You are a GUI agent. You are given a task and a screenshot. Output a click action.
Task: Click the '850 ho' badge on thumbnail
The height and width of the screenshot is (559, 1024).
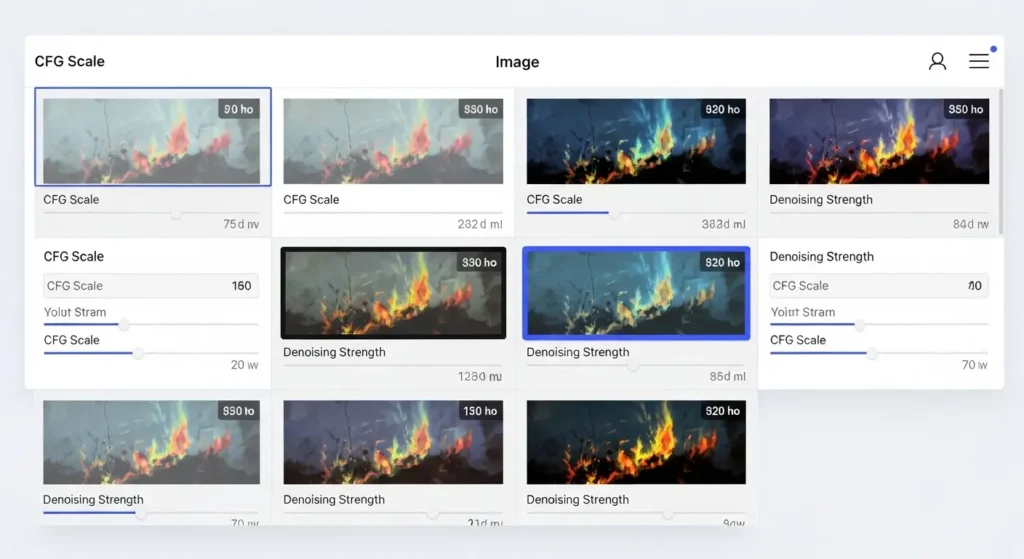pos(965,109)
